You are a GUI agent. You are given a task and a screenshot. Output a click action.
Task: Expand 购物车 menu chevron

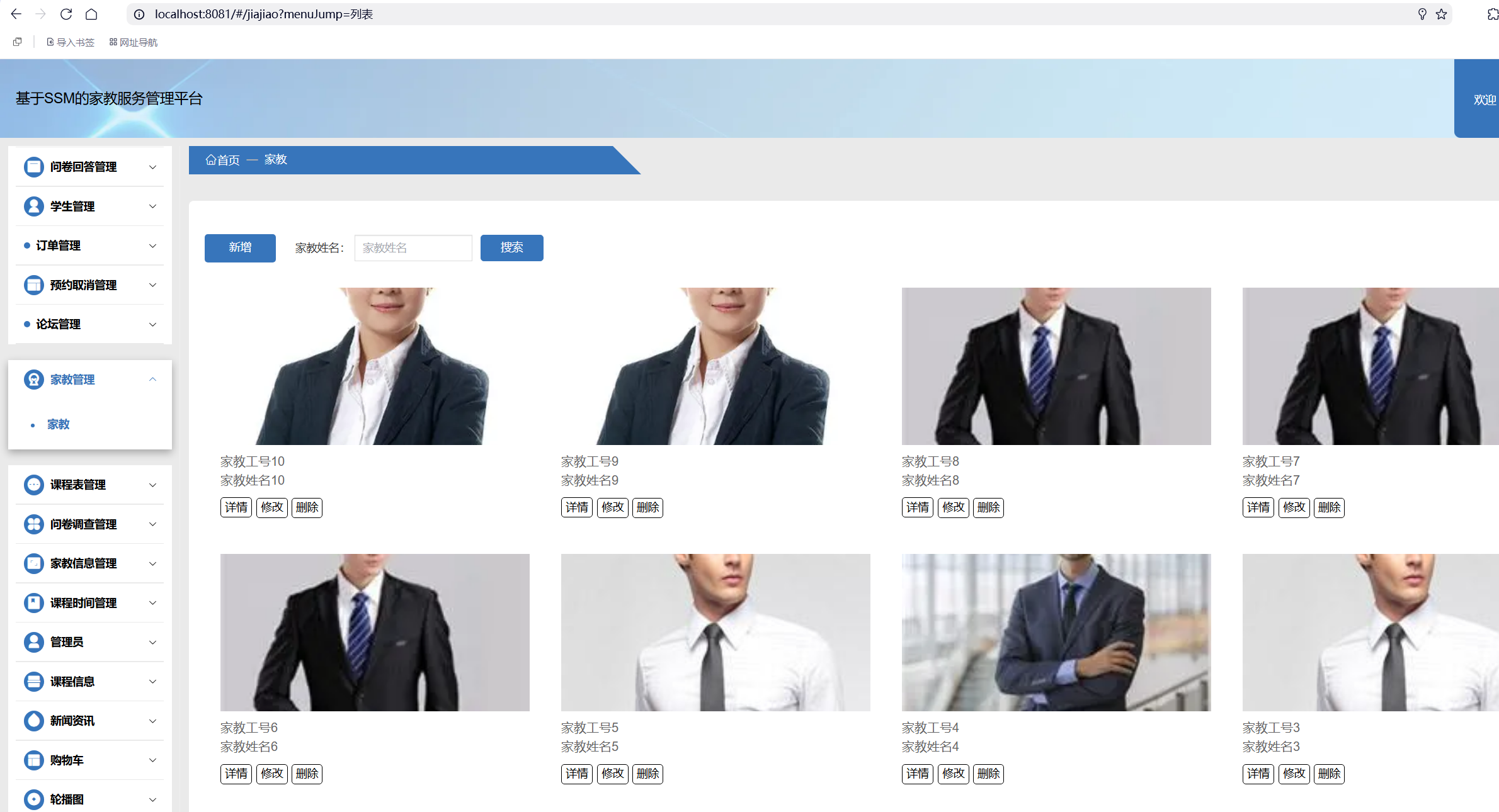pos(152,760)
